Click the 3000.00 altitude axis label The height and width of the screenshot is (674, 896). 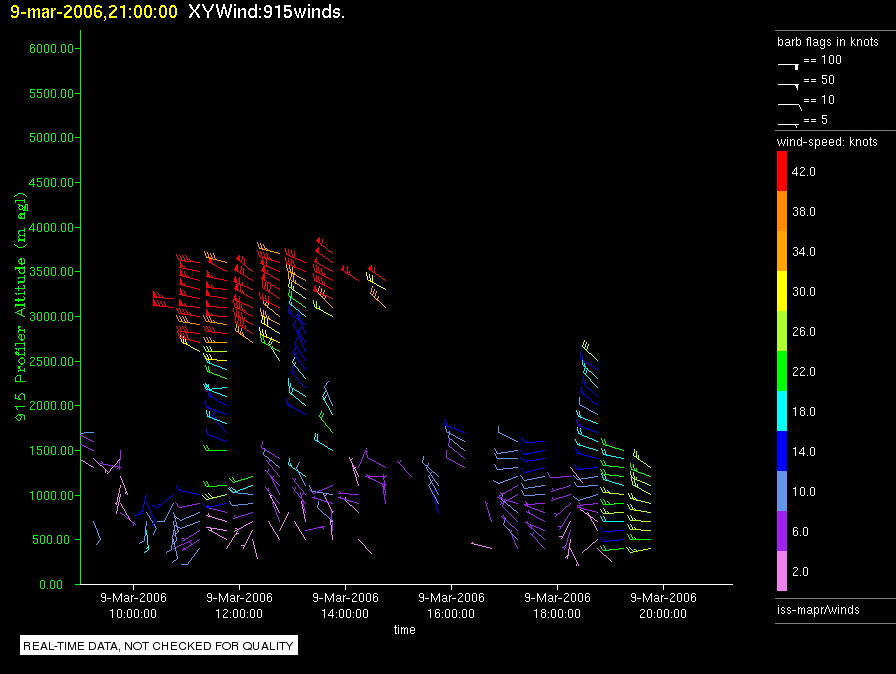click(50, 317)
